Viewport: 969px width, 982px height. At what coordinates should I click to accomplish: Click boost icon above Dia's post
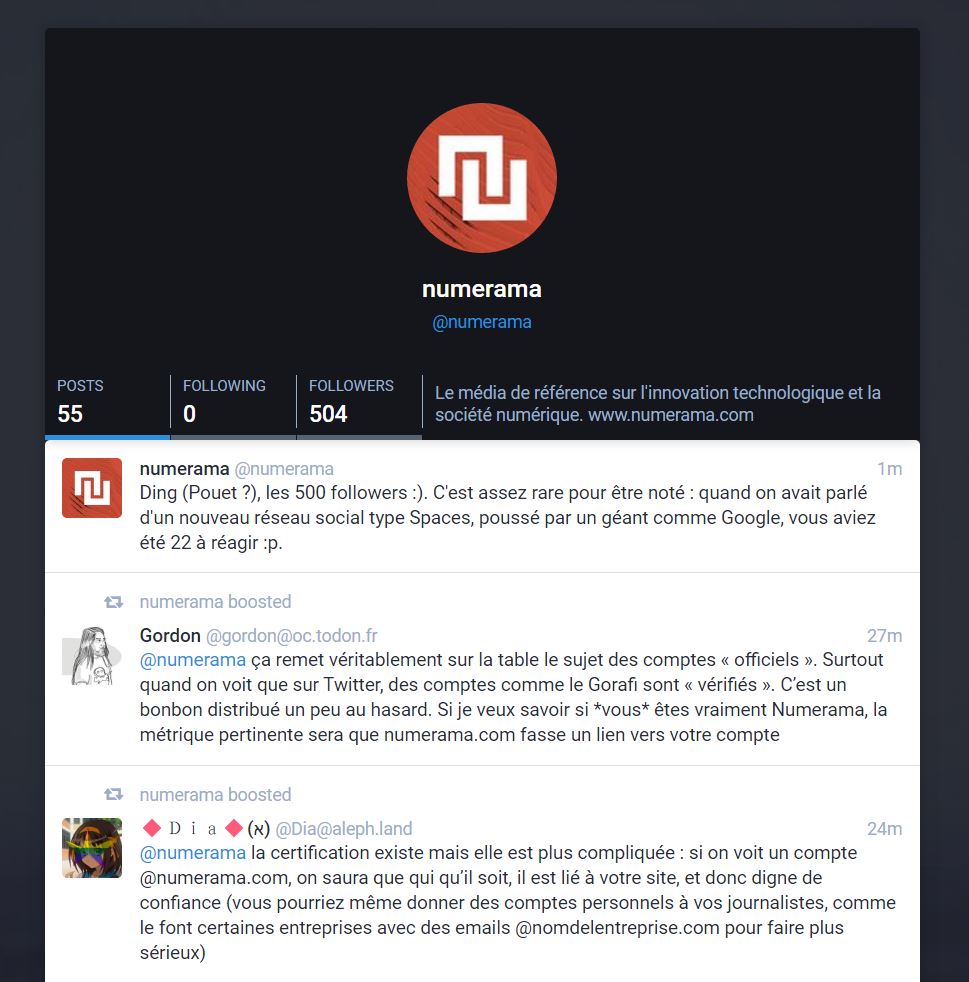tap(113, 795)
